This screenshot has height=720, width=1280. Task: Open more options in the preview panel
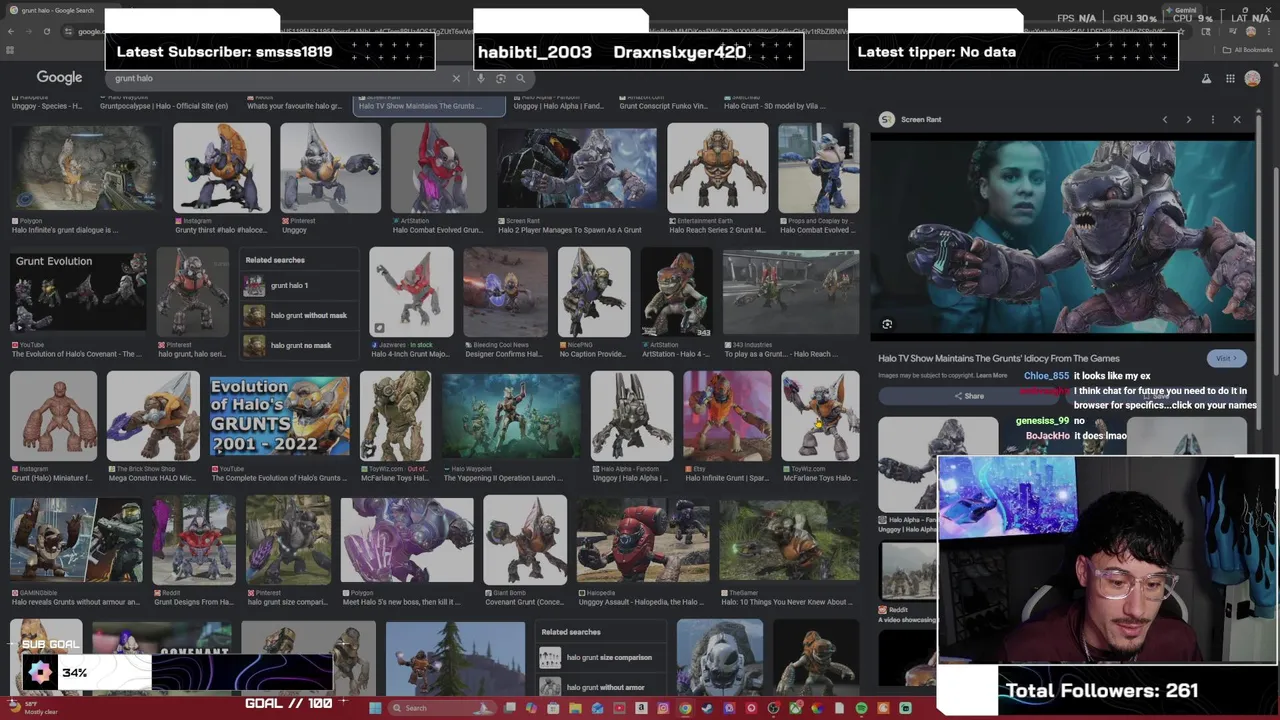(1213, 119)
